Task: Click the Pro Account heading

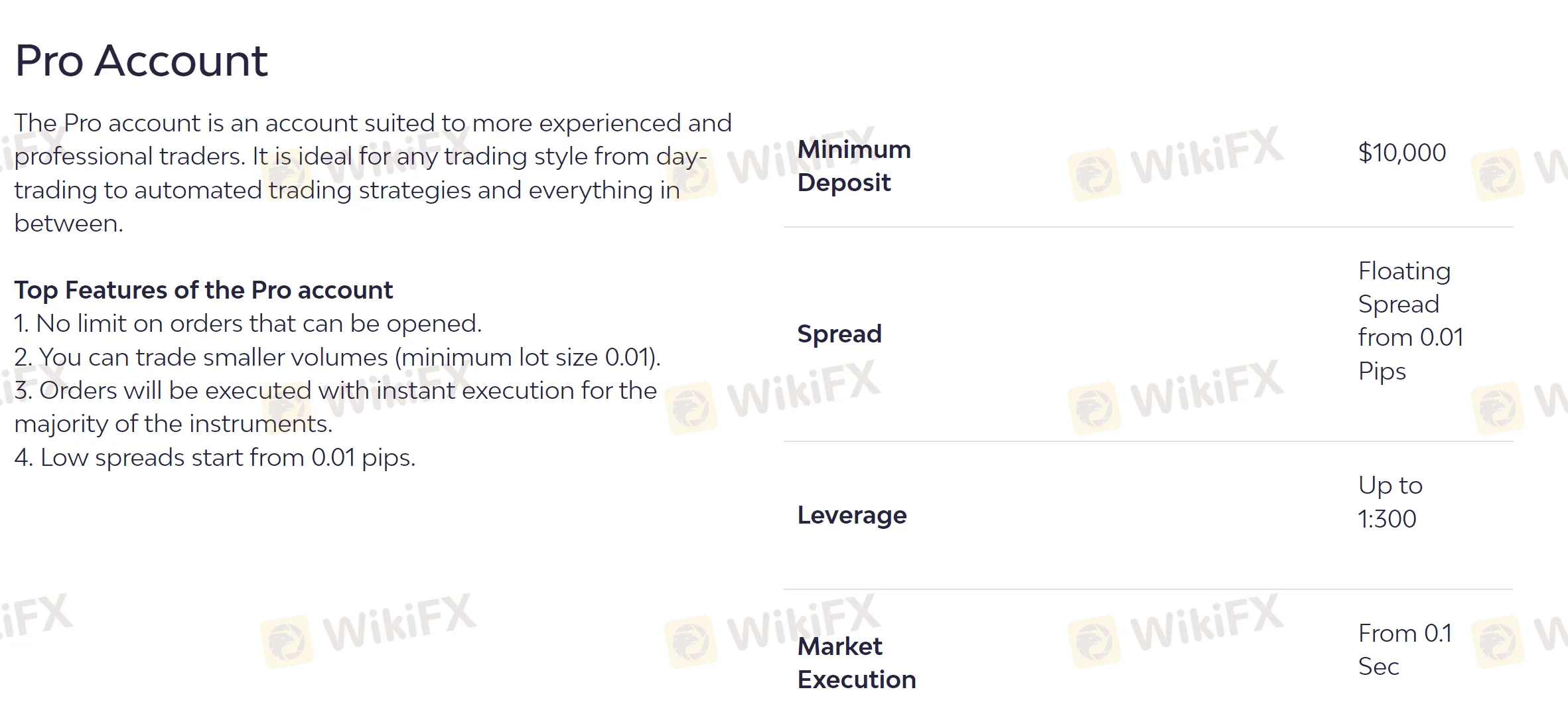Action: 141,60
